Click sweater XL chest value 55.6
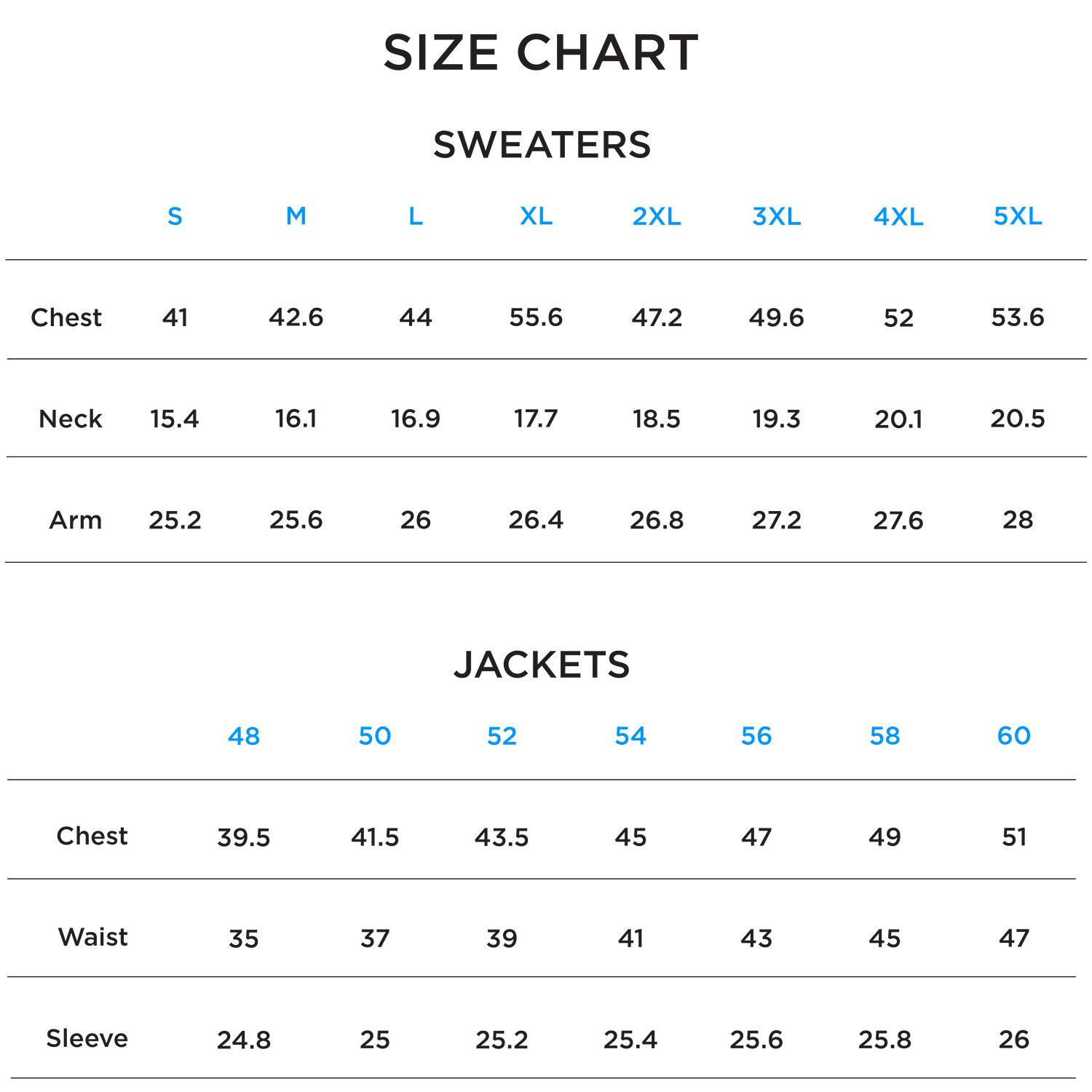Screen dimensions: 1092x1092 [x=536, y=317]
